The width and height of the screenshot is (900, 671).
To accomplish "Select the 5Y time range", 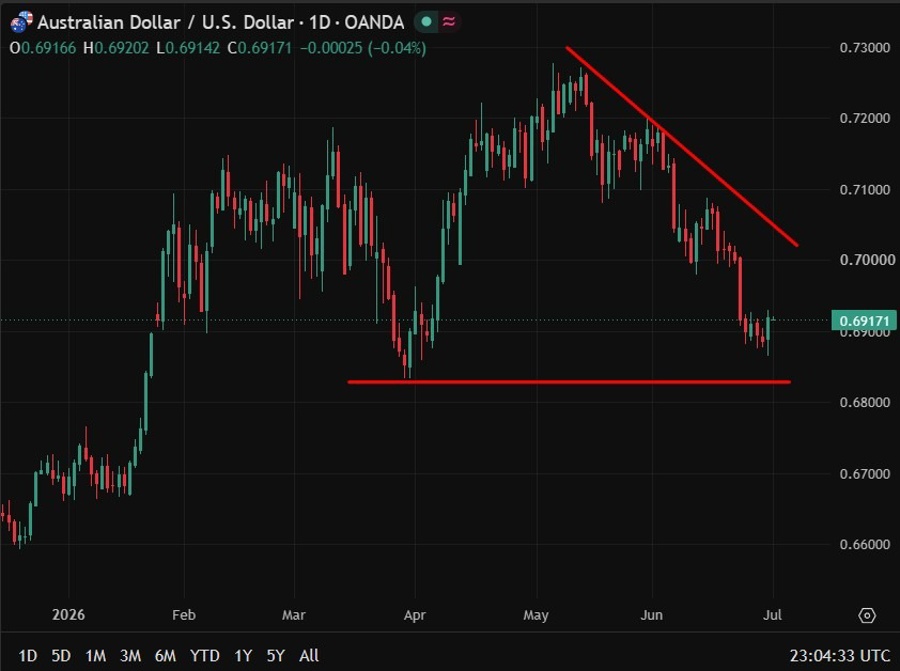I will pos(276,656).
